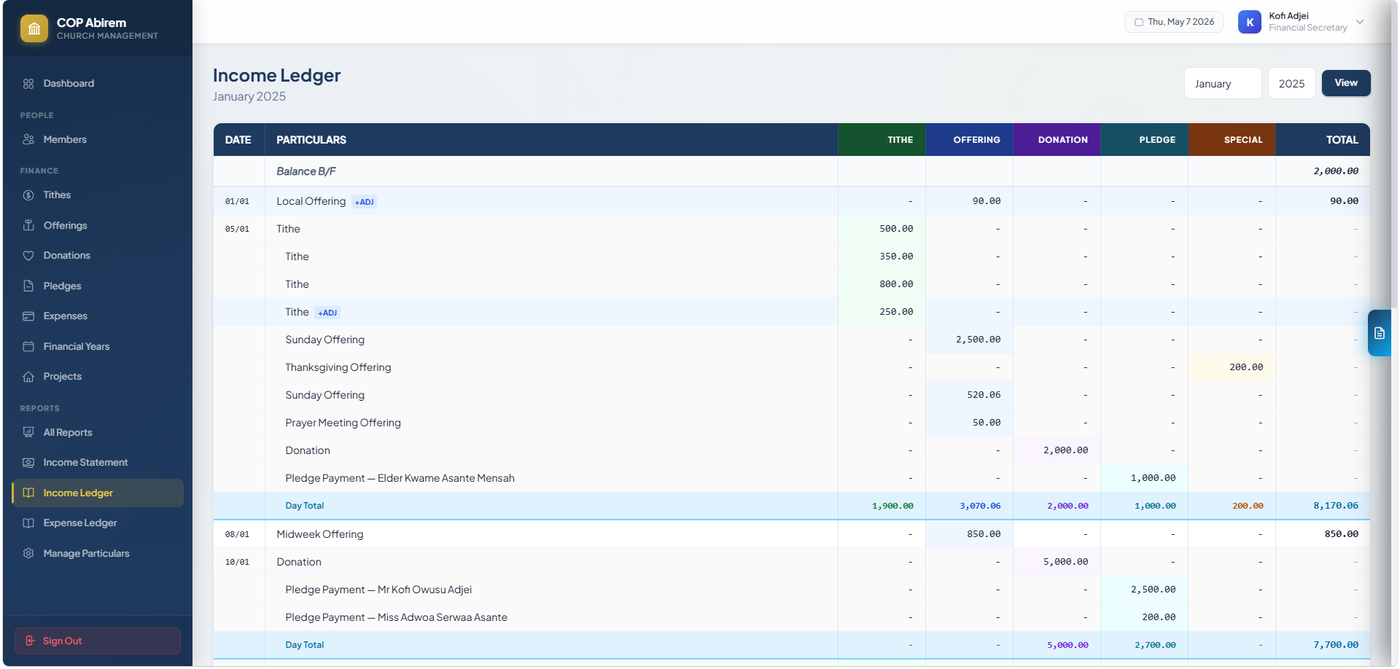Click the Income Statement icon
This screenshot has width=1400, height=669.
coord(28,463)
